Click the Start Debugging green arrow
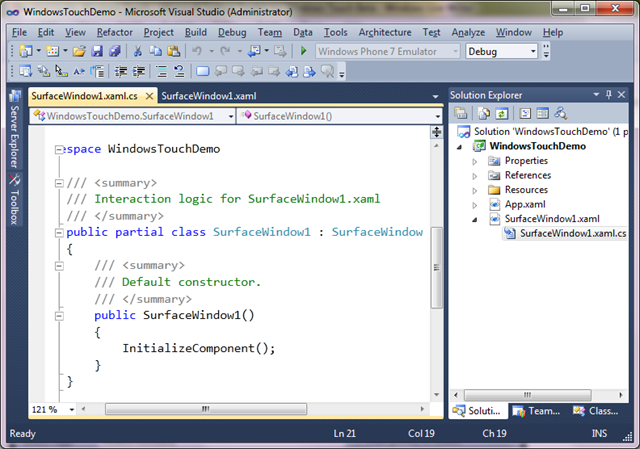The width and height of the screenshot is (640, 449). tap(303, 51)
